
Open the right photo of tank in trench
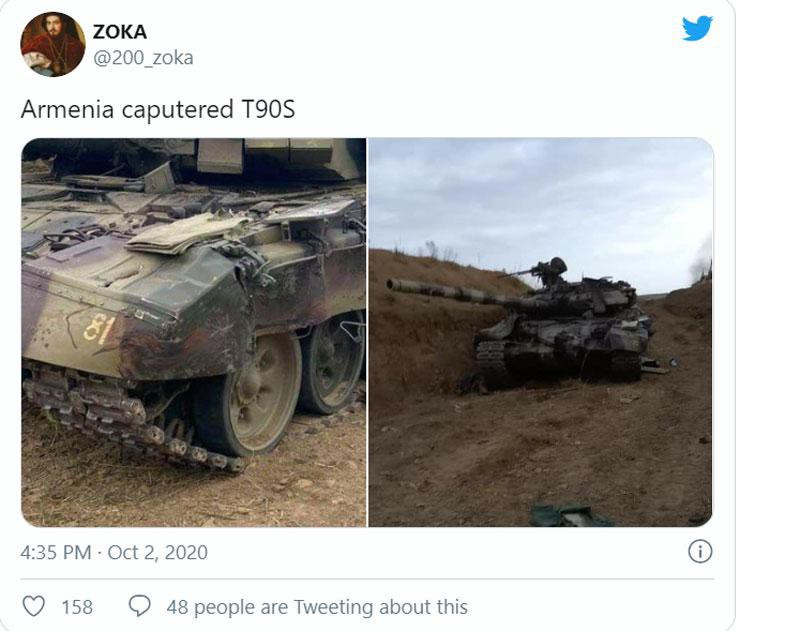pos(540,332)
